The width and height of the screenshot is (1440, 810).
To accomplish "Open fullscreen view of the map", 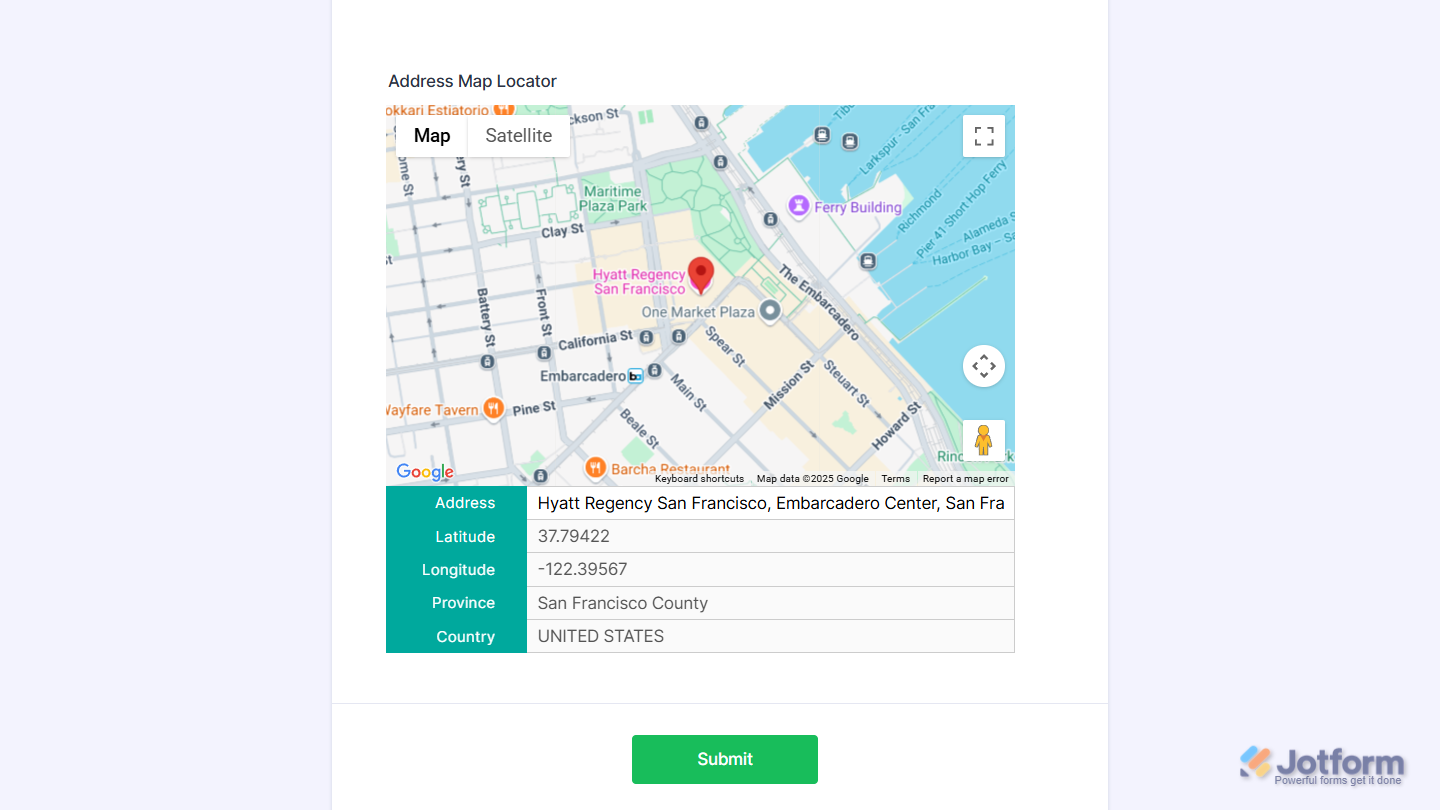I will click(x=983, y=135).
